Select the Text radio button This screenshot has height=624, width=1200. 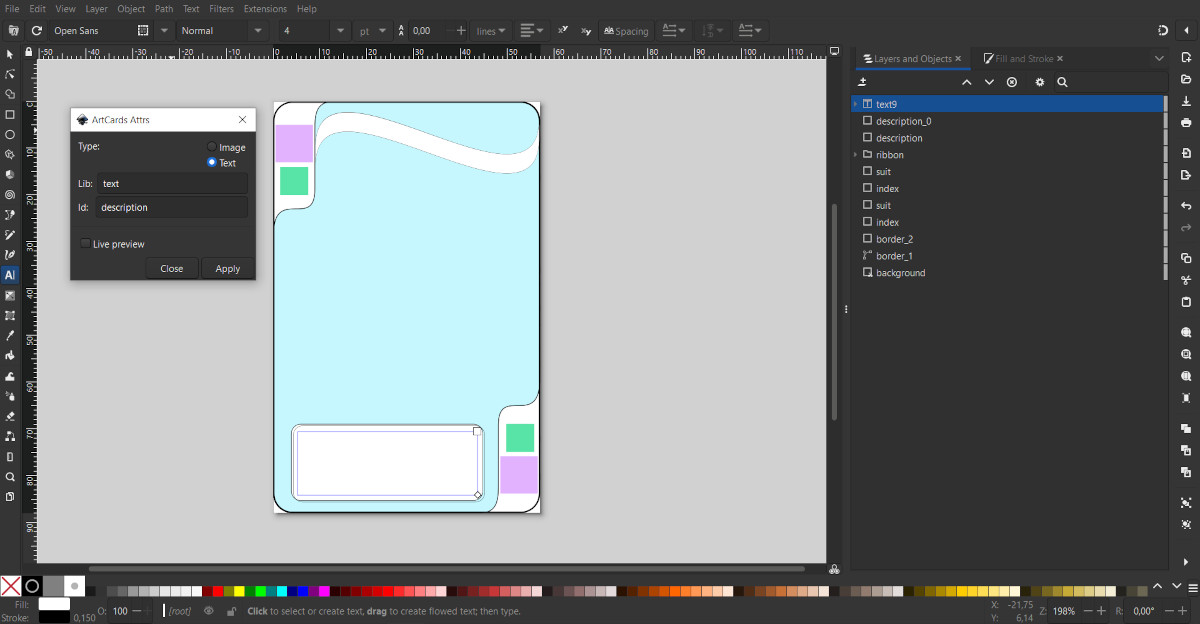point(212,162)
